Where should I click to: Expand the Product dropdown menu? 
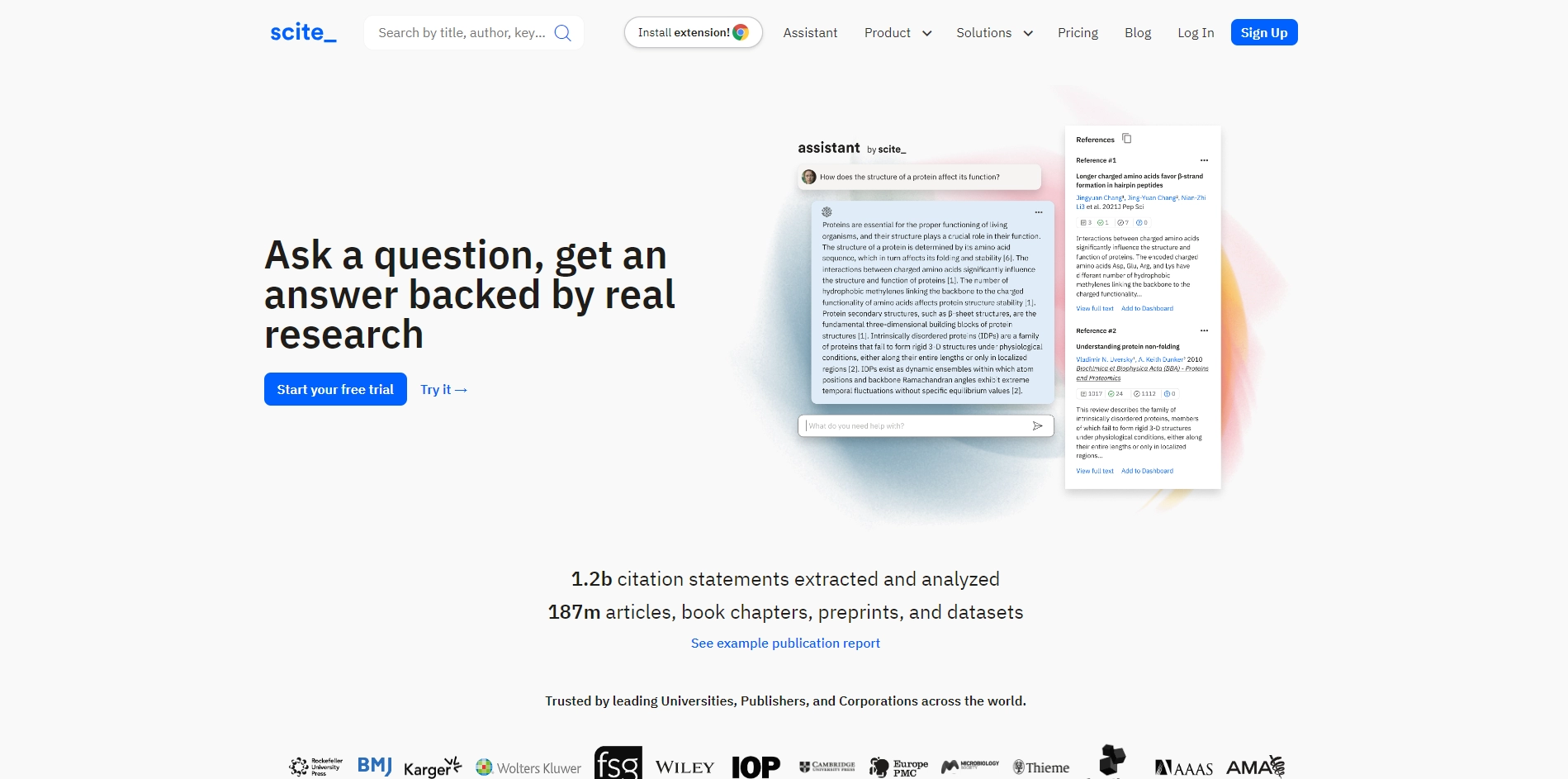pos(898,33)
